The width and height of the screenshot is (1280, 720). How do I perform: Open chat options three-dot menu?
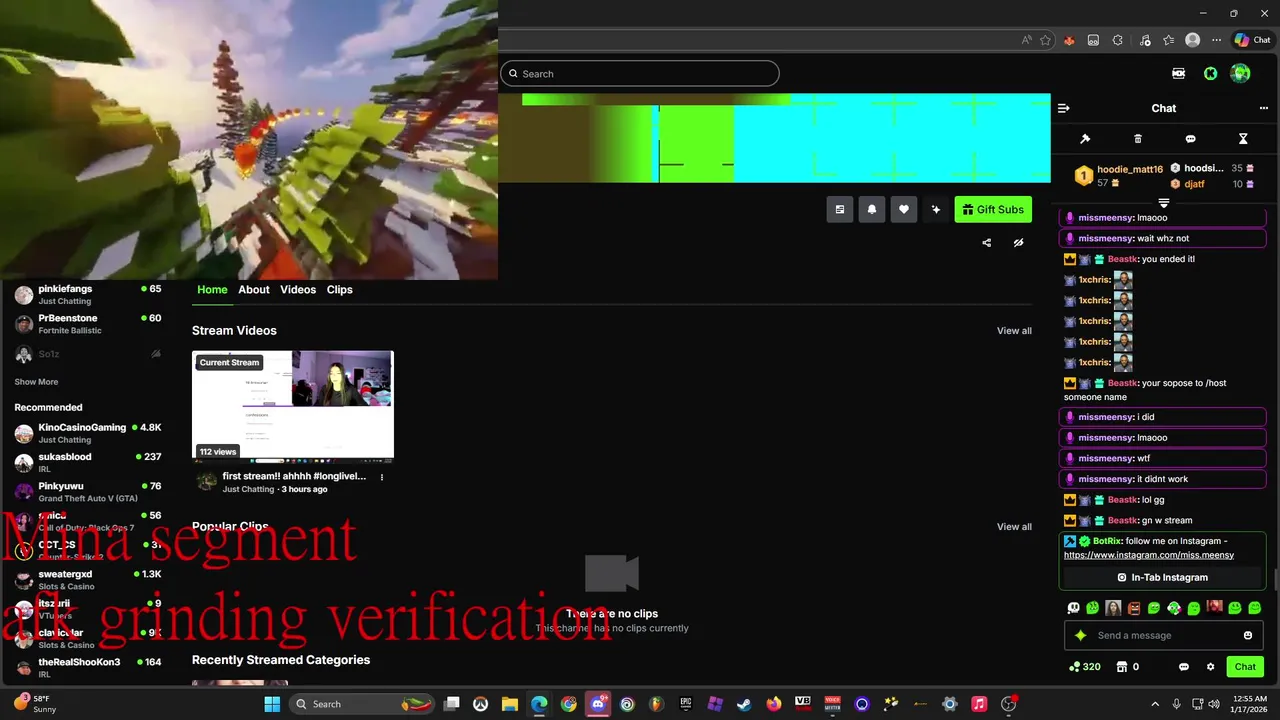[1264, 108]
